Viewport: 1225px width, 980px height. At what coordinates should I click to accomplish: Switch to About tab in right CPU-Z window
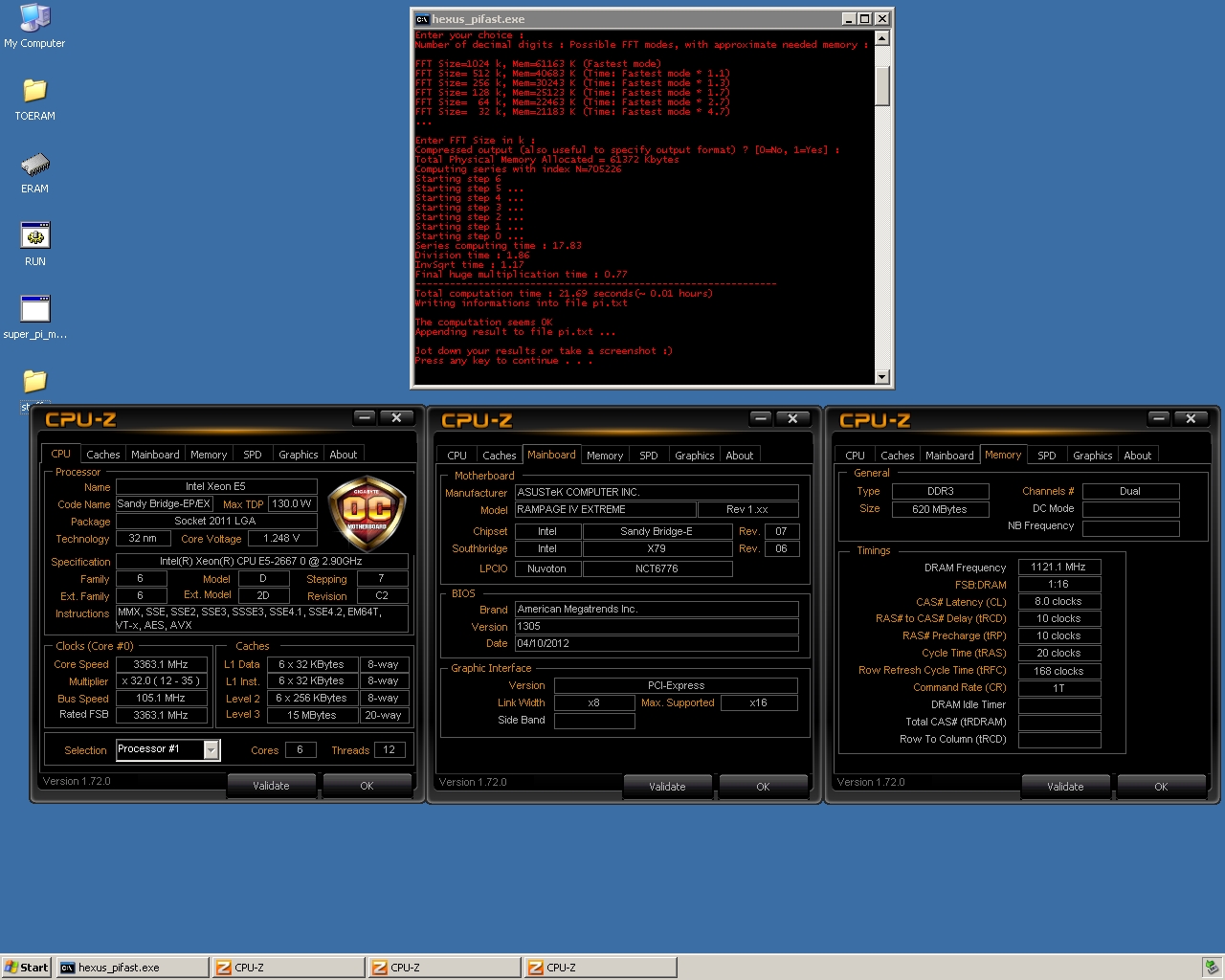[x=1138, y=456]
